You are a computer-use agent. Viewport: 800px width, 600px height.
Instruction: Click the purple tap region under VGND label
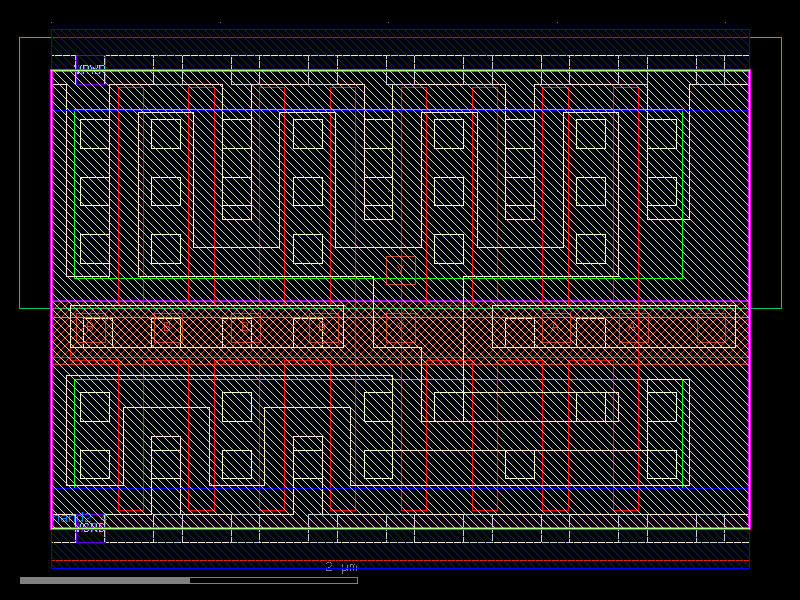pos(90,535)
